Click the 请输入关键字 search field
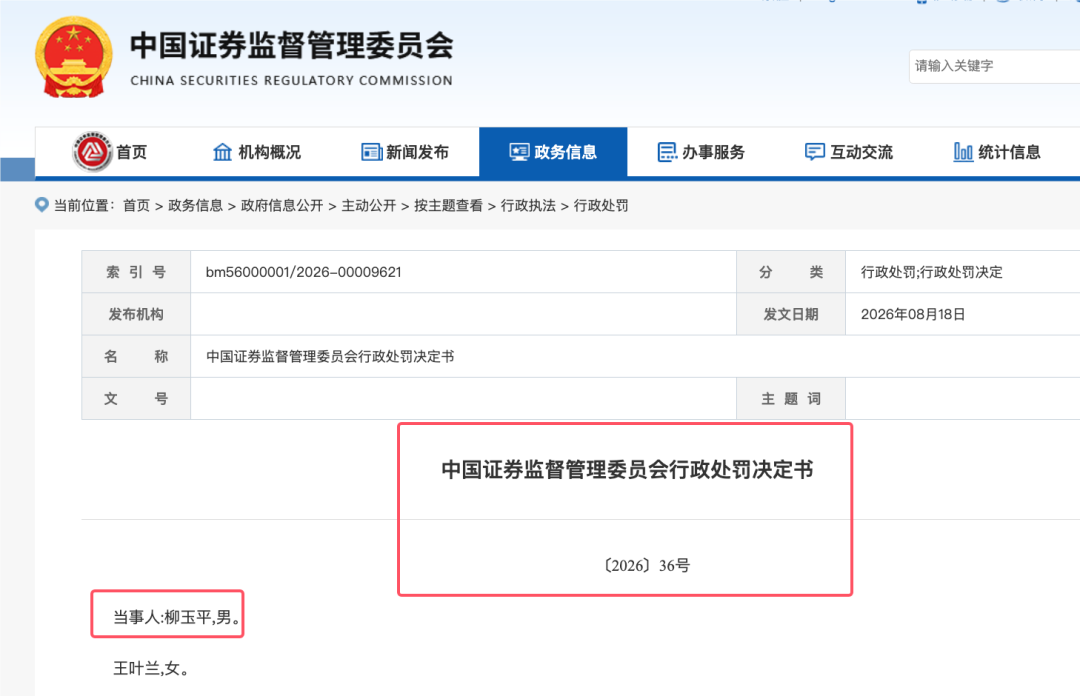This screenshot has width=1080, height=696. [x=995, y=66]
